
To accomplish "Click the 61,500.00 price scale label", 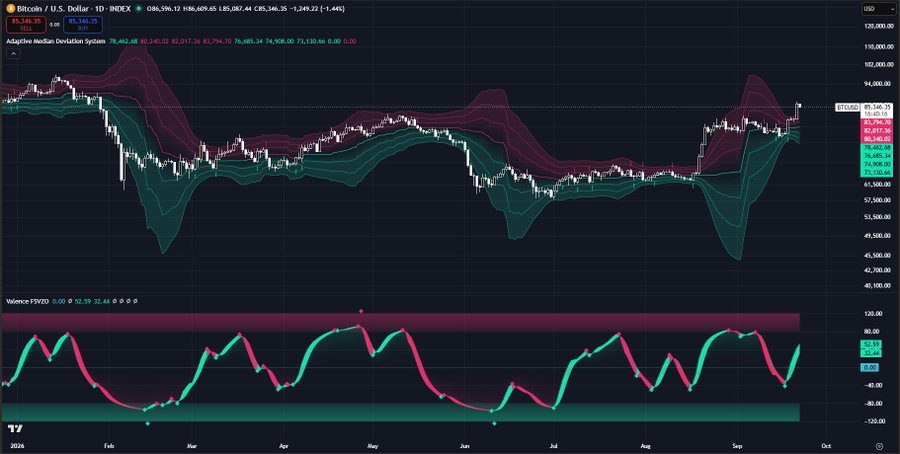I will [879, 184].
